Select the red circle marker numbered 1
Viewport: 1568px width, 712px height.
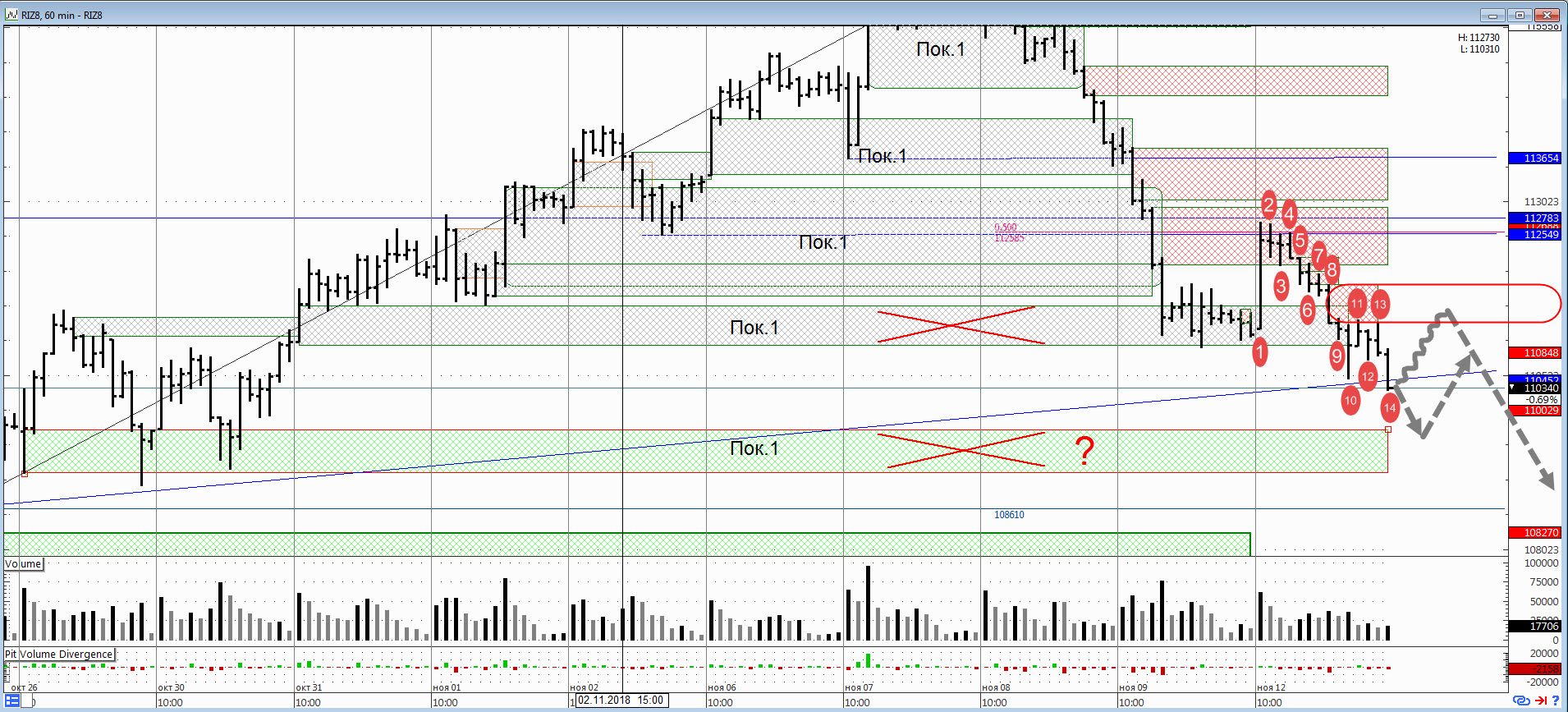click(1259, 352)
